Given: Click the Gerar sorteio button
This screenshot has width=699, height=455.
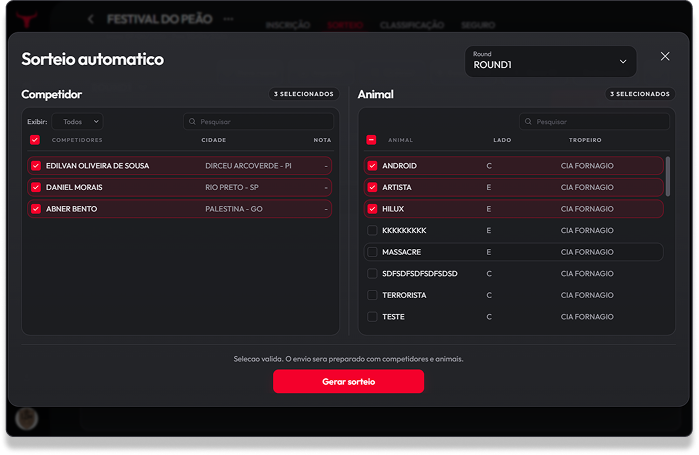Looking at the screenshot, I should 348,381.
